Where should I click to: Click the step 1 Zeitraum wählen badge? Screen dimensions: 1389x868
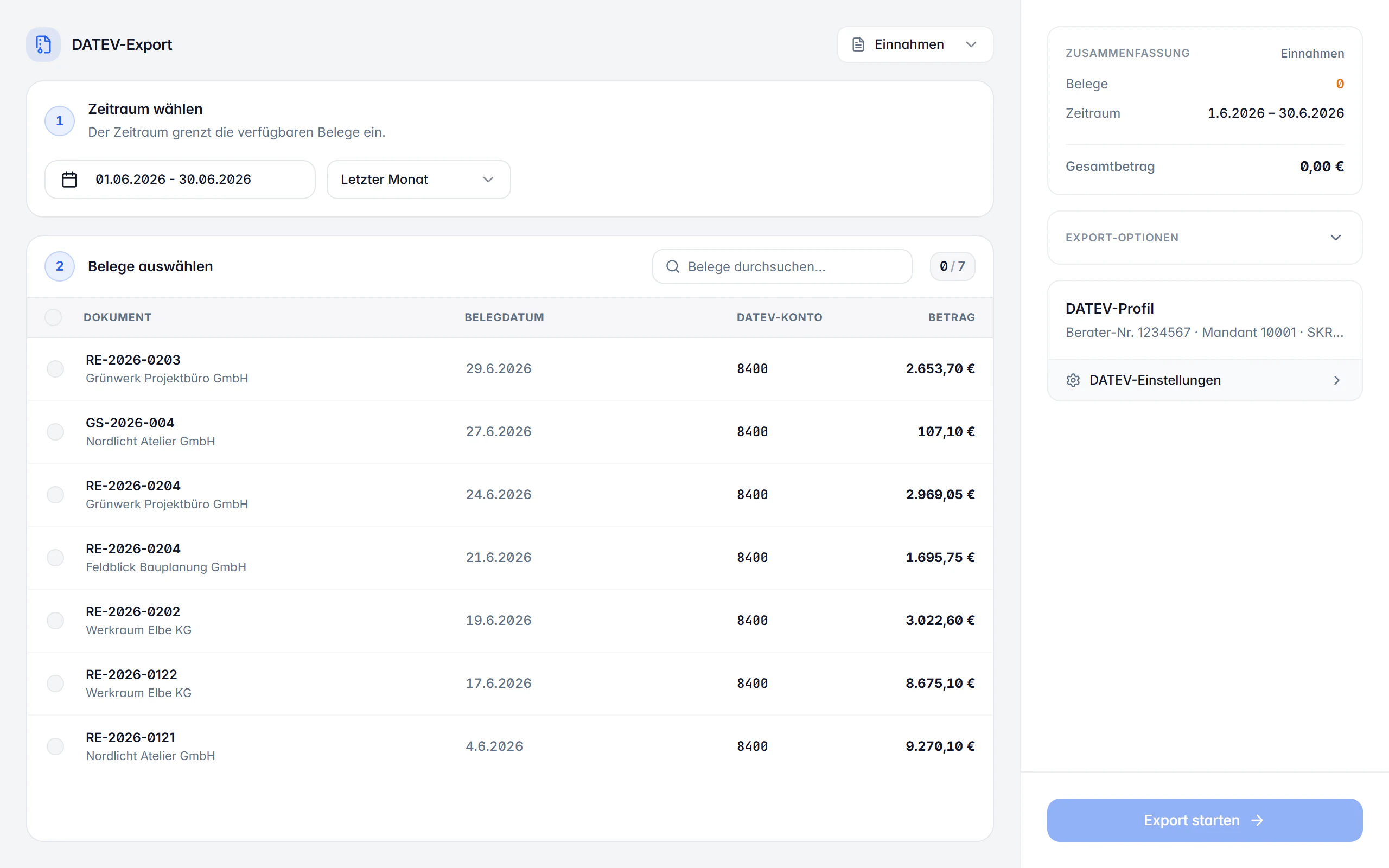tap(60, 120)
